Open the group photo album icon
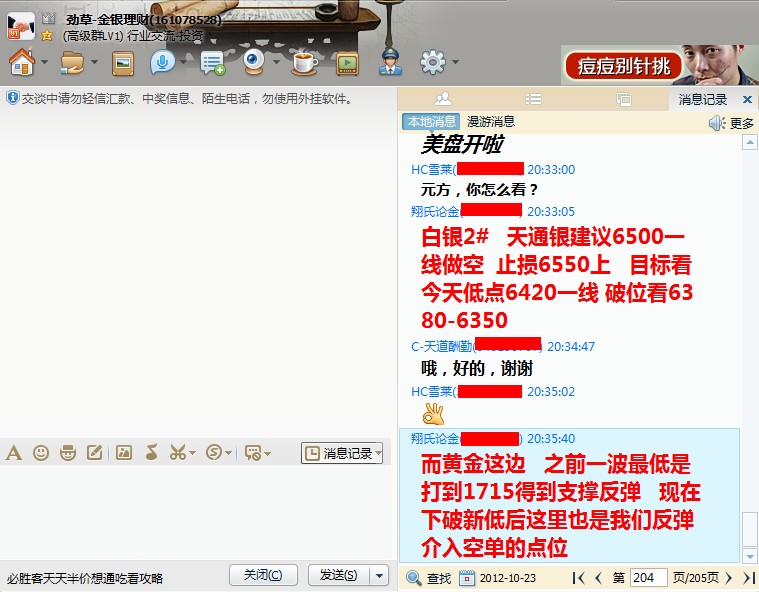This screenshot has width=759, height=592. pyautogui.click(x=123, y=63)
